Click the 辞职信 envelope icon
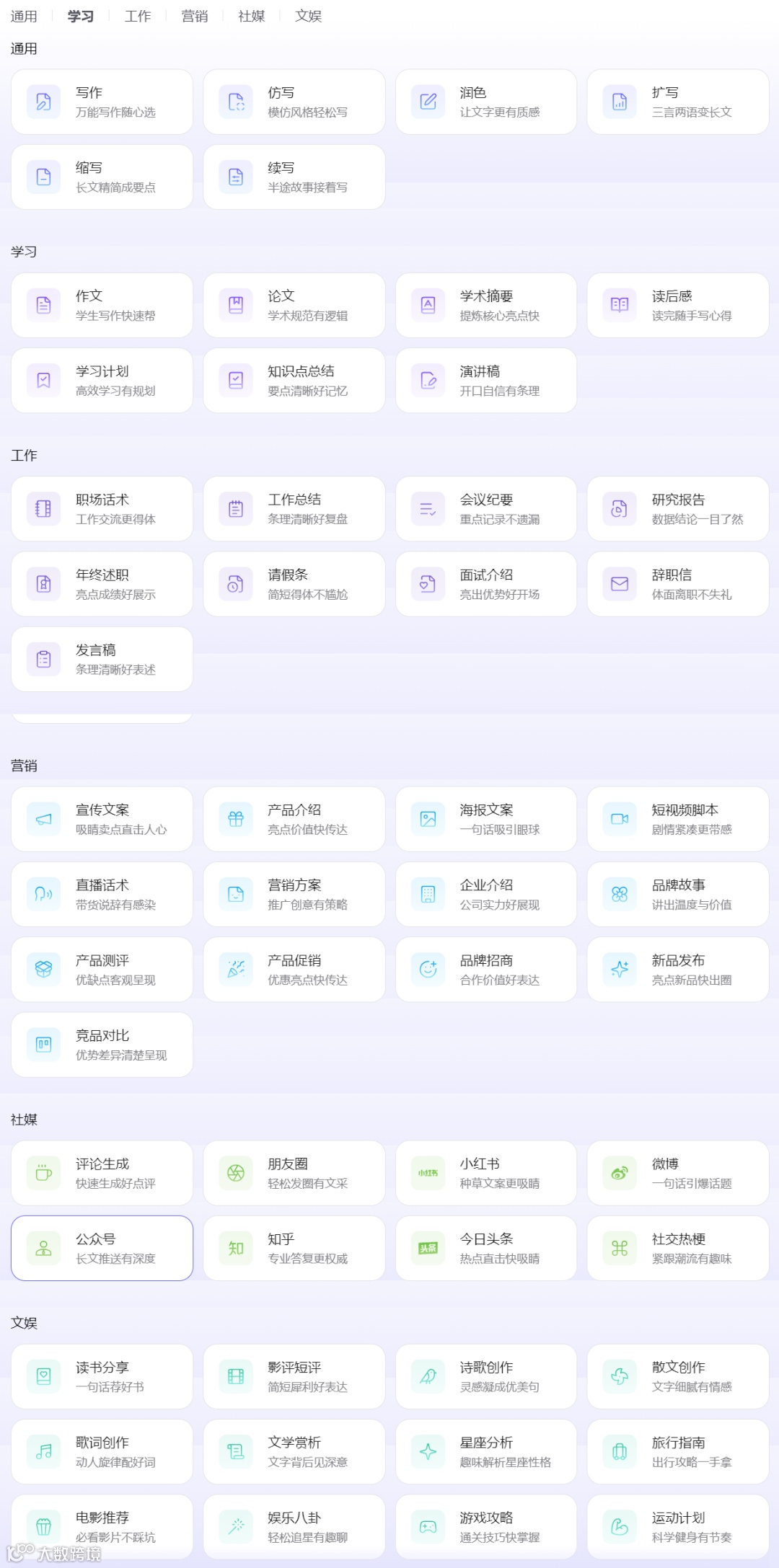This screenshot has width=779, height=1568. tap(620, 584)
